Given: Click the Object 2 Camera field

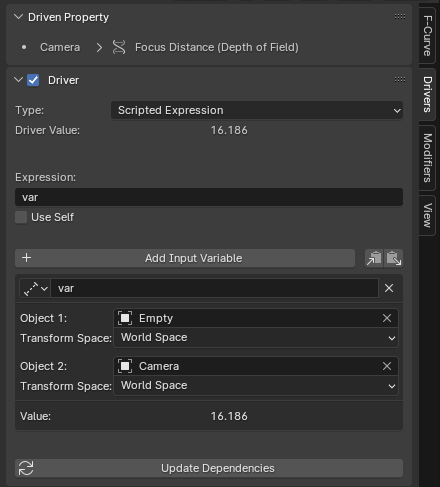Looking at the screenshot, I should 256,366.
